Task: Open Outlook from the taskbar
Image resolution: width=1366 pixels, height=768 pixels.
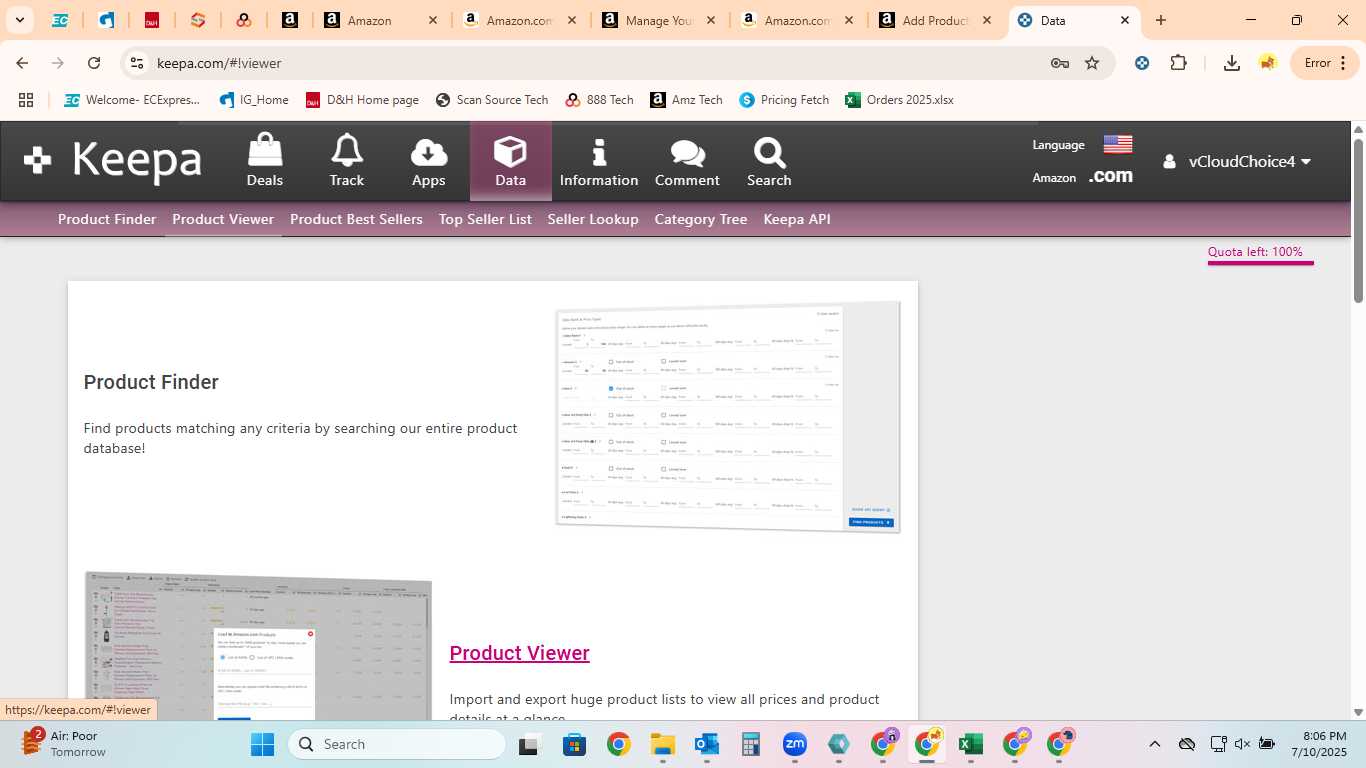Action: click(x=707, y=744)
